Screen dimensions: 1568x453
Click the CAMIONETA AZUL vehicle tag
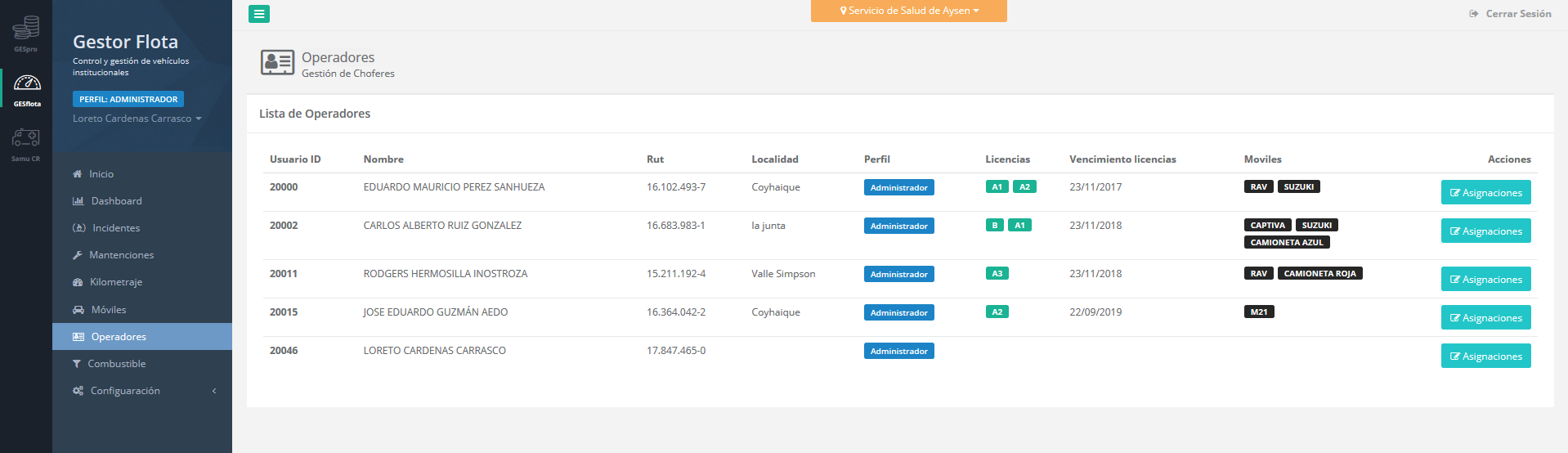click(x=1286, y=243)
